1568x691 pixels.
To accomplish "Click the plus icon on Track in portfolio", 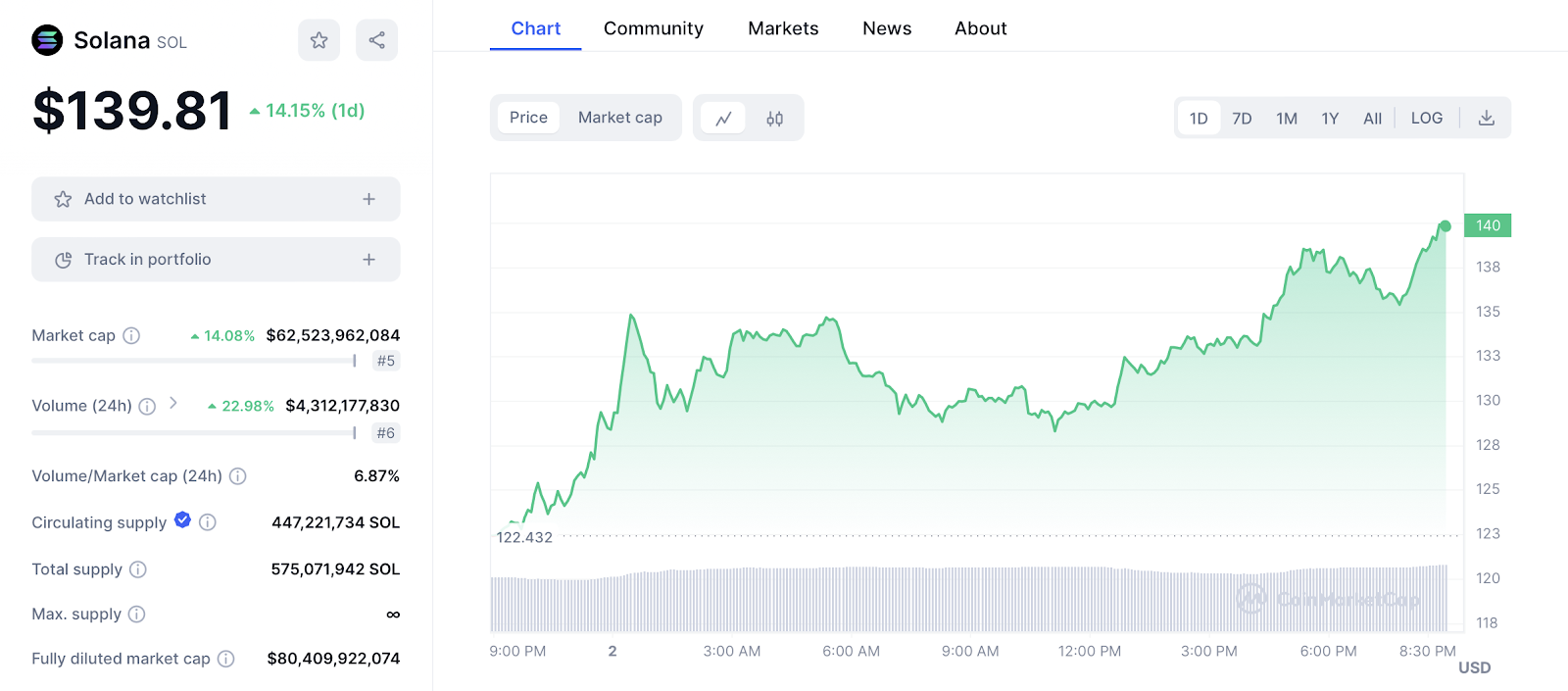I will [368, 260].
